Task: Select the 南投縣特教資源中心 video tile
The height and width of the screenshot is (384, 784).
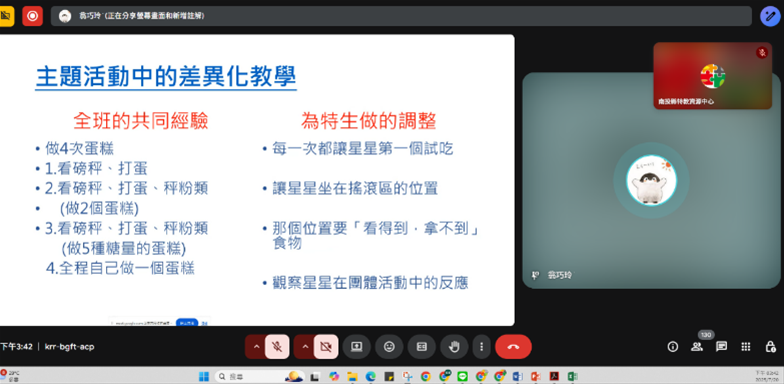Action: pos(712,76)
